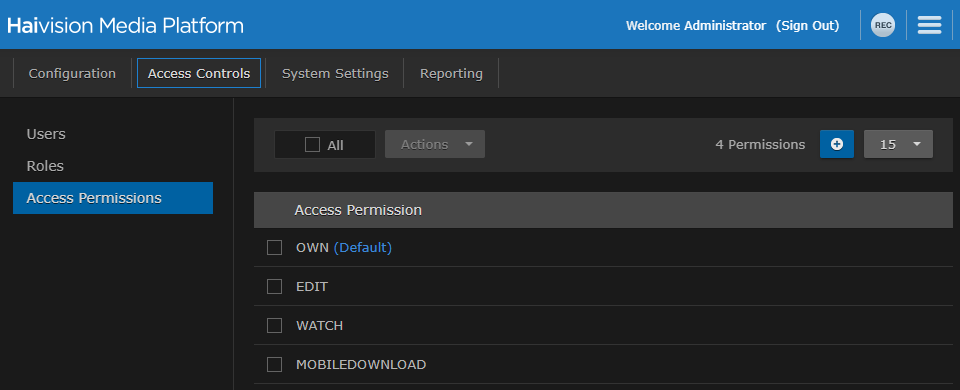This screenshot has height=390, width=960.
Task: Select the Access Controls tab
Action: [199, 73]
